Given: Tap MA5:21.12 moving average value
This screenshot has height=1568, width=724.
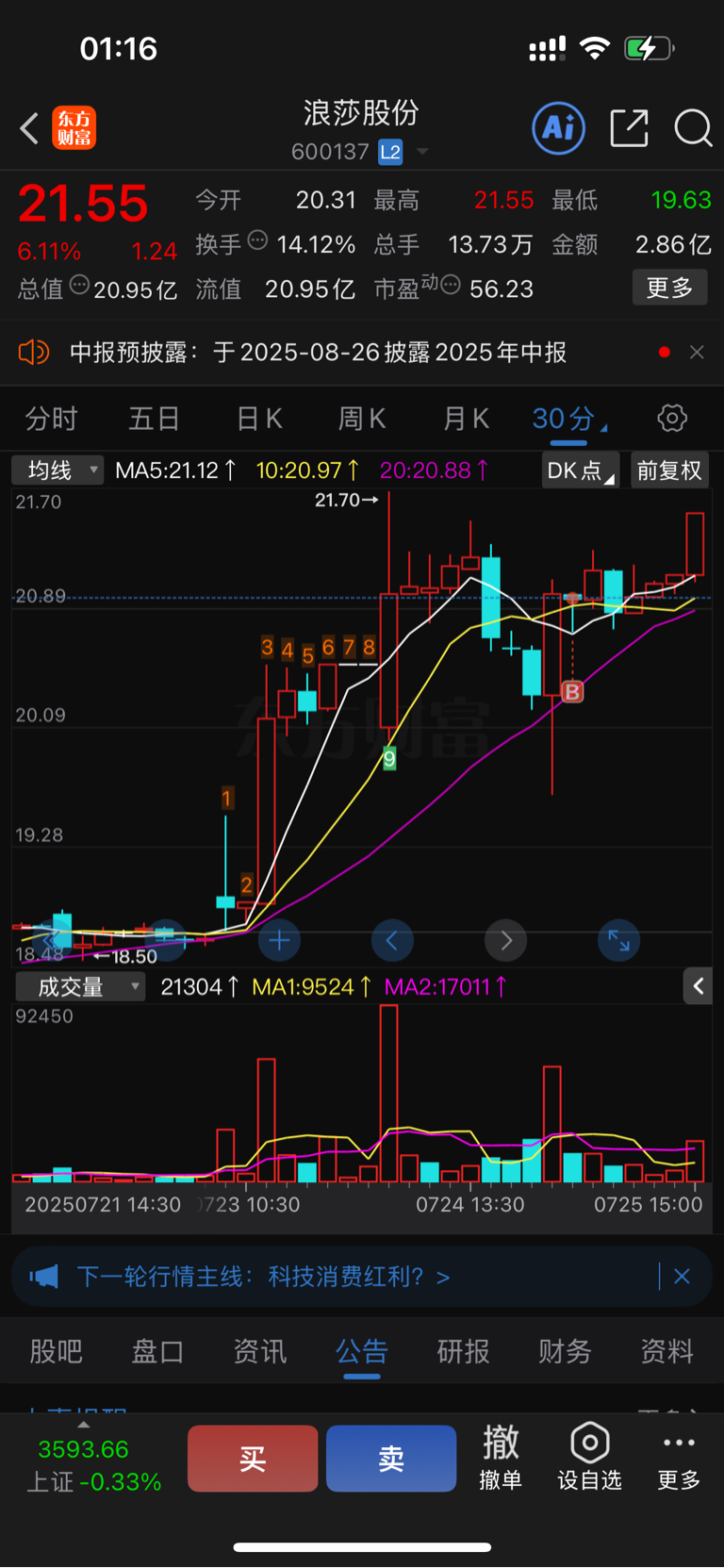Looking at the screenshot, I should [x=175, y=470].
